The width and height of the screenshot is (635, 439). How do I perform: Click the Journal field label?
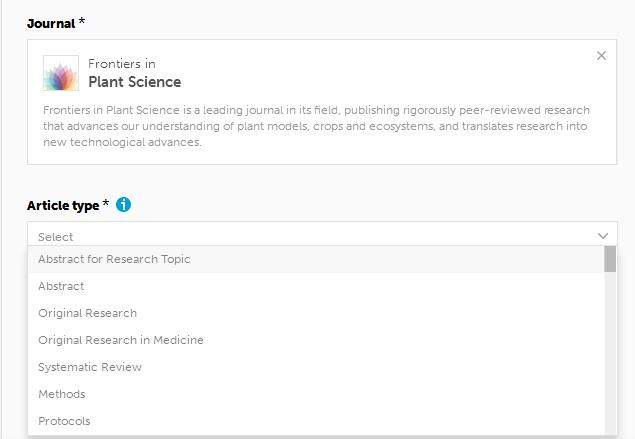51,23
